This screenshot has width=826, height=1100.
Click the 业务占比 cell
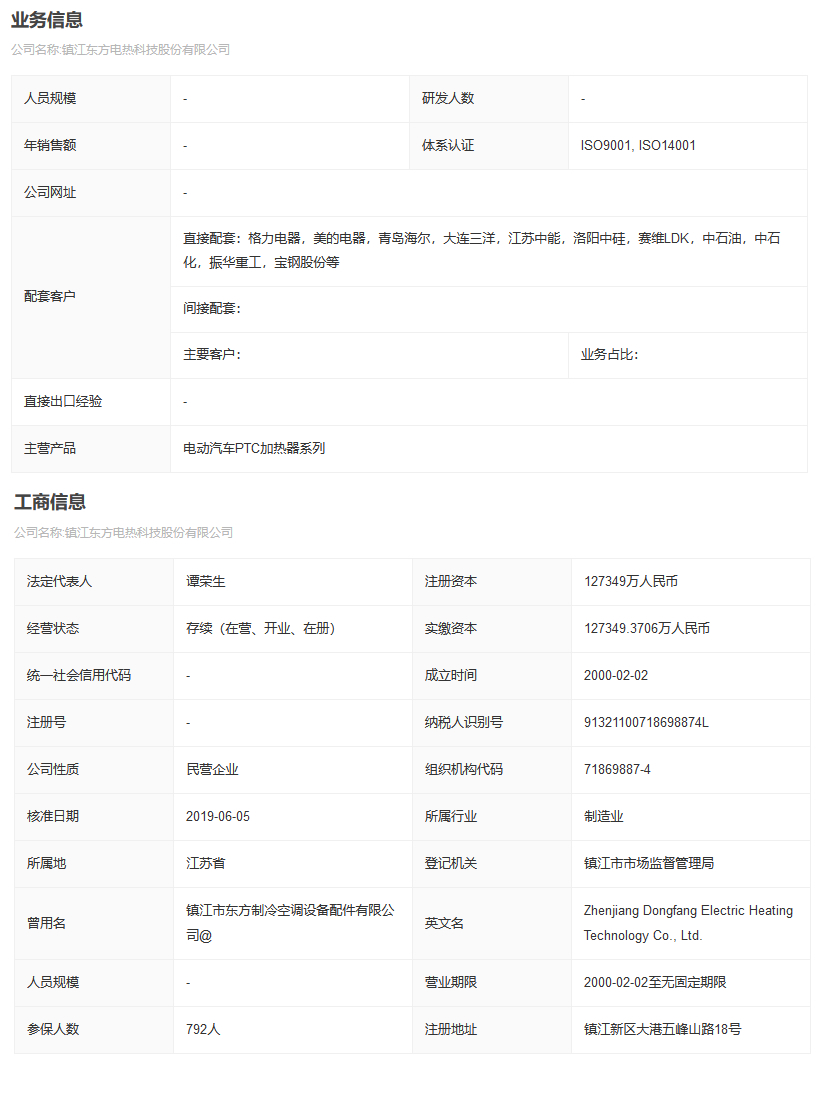coord(688,355)
